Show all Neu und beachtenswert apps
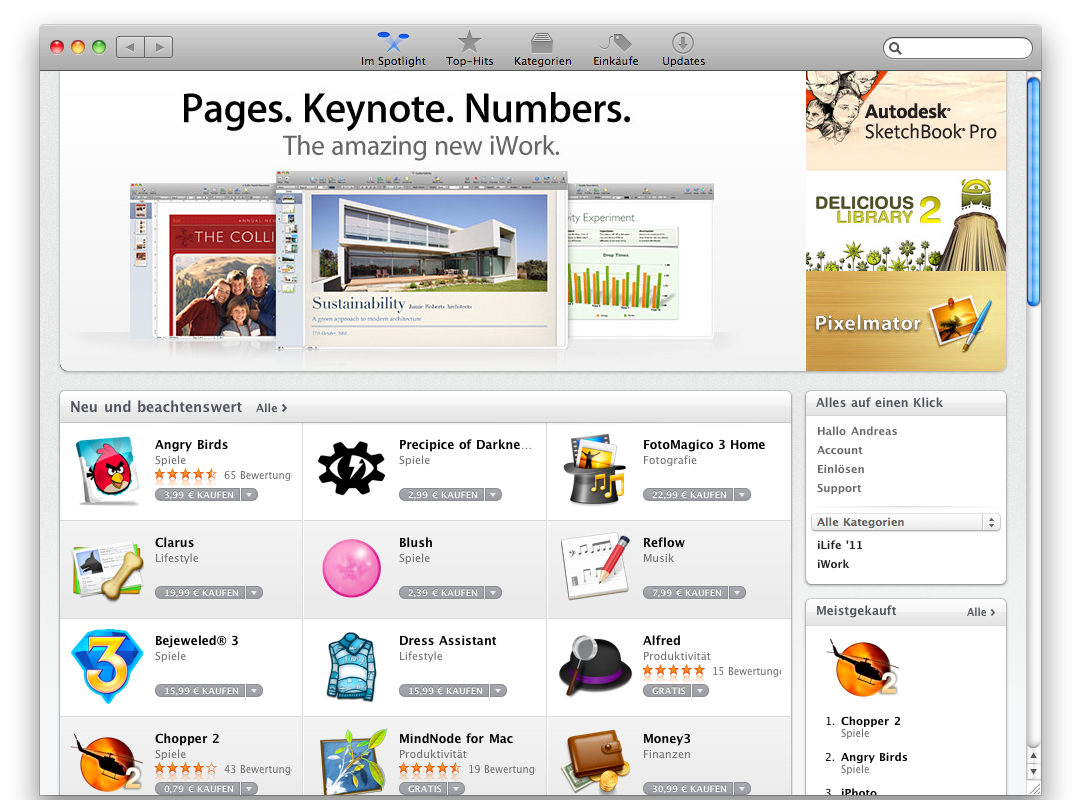The width and height of the screenshot is (1081, 800). click(x=271, y=408)
